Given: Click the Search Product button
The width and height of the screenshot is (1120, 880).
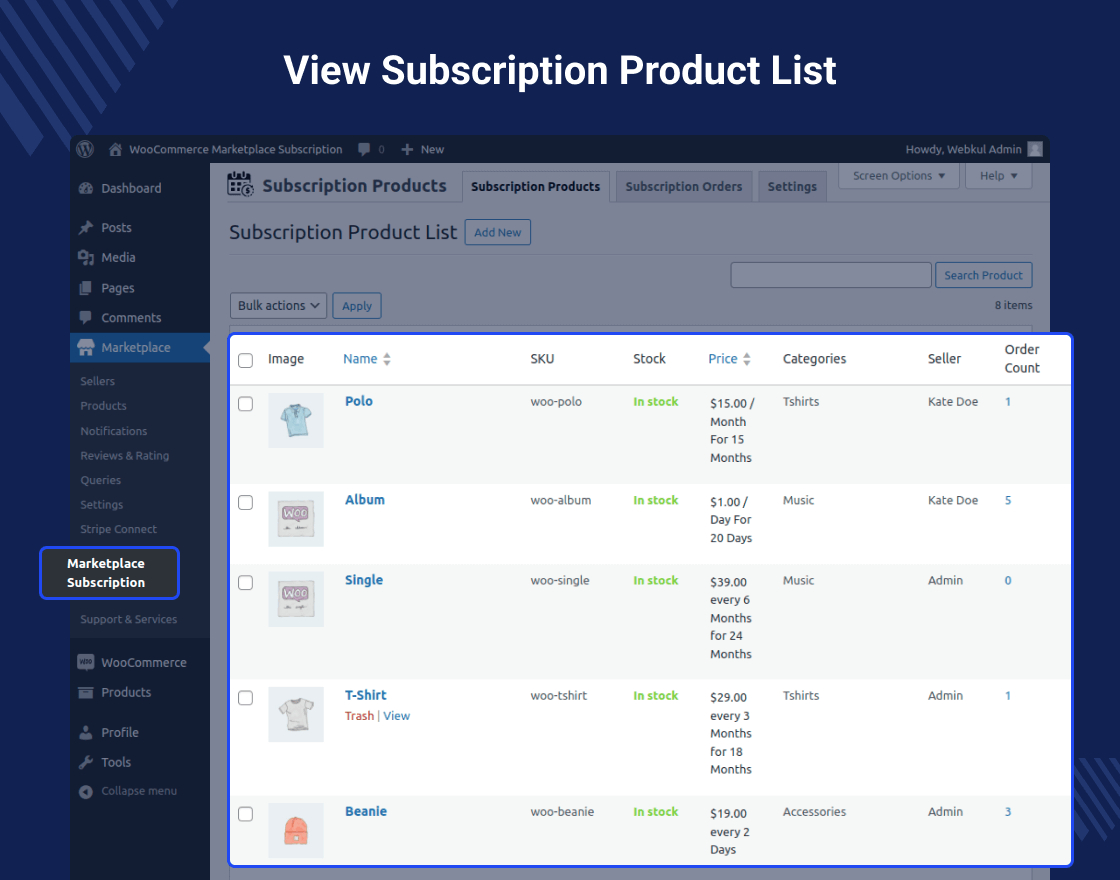Looking at the screenshot, I should click(x=984, y=275).
